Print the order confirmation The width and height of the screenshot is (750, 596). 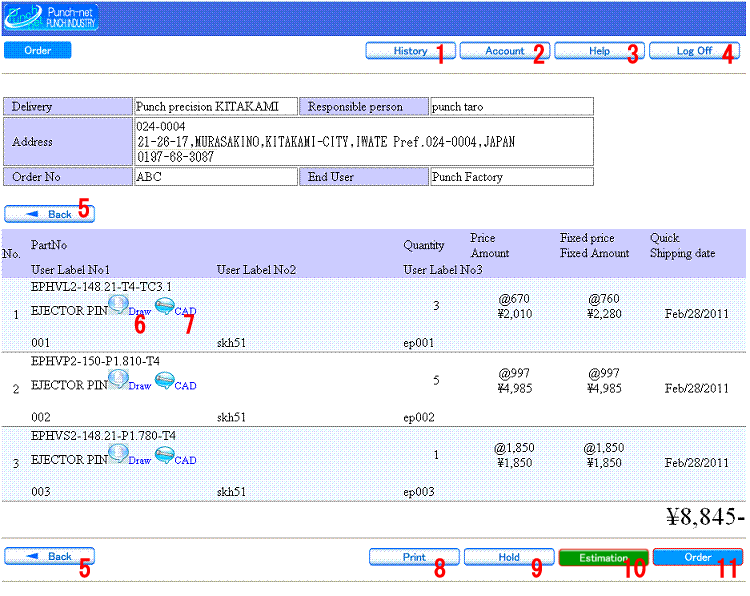[x=414, y=557]
